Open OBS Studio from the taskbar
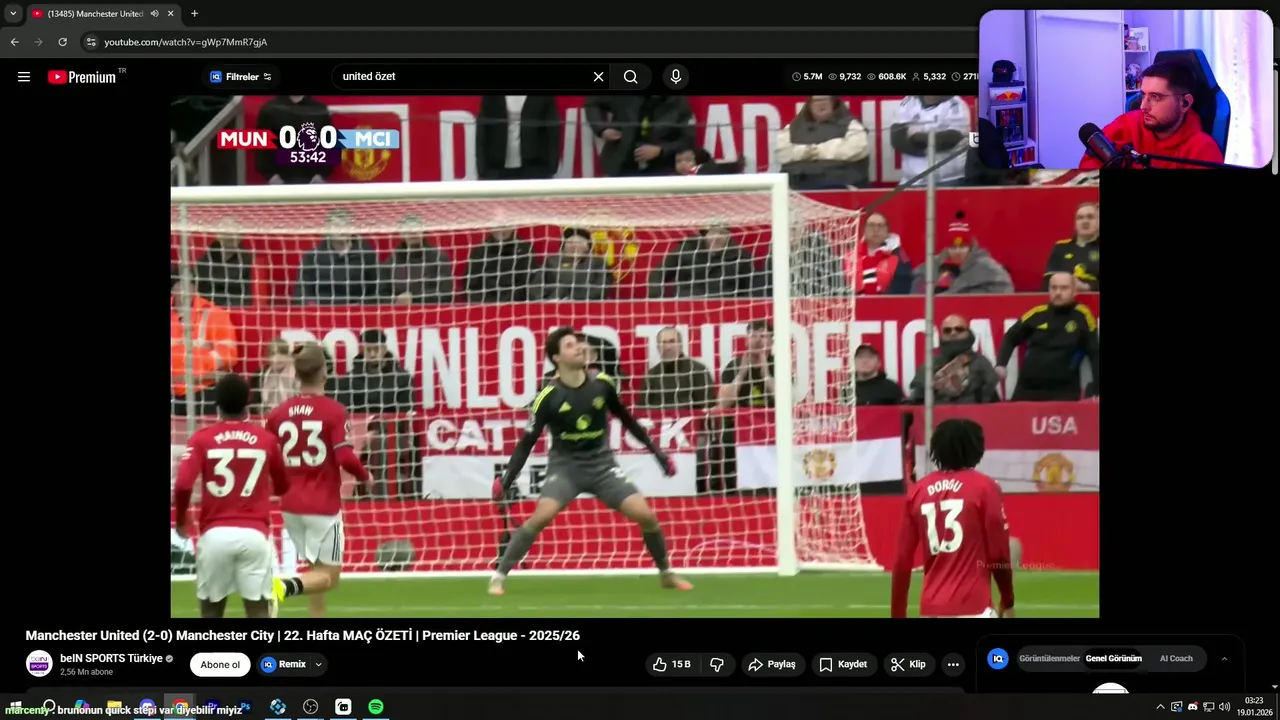The width and height of the screenshot is (1280, 720). coord(310,707)
